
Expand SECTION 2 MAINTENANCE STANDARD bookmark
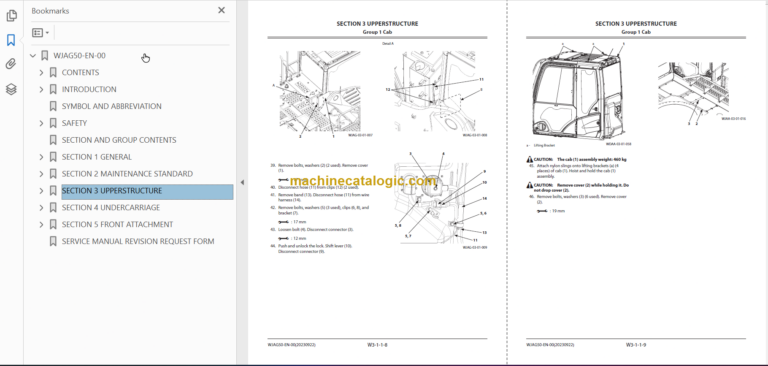coord(41,174)
